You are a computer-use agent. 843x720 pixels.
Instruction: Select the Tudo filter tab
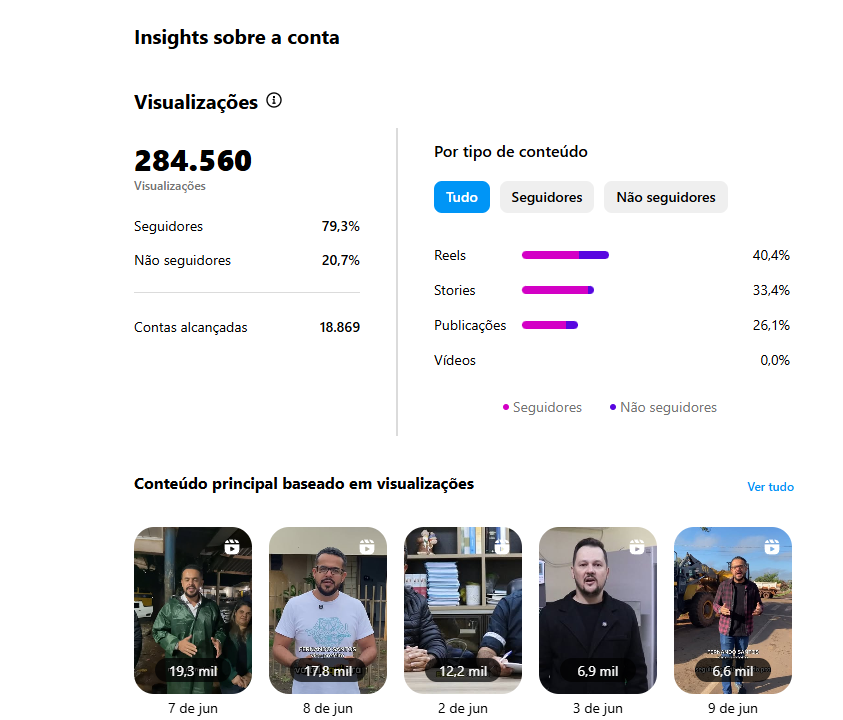[x=462, y=197]
